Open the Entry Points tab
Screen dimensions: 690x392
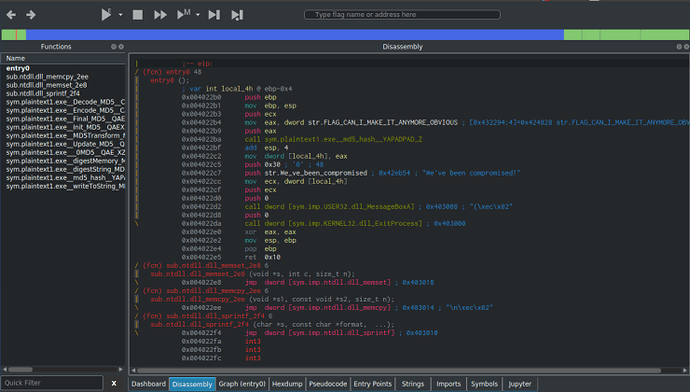(x=372, y=384)
